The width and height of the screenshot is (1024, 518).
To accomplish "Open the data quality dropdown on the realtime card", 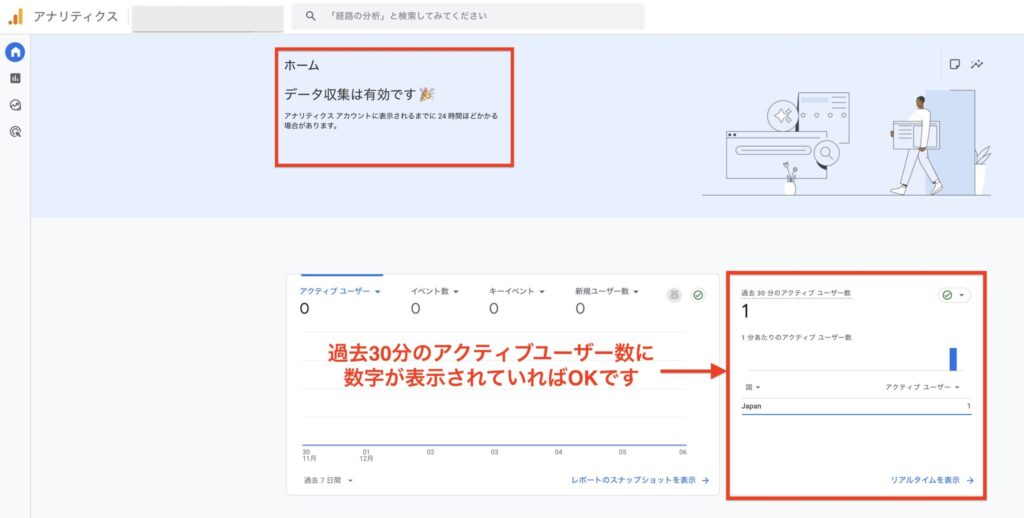I will click(x=954, y=295).
